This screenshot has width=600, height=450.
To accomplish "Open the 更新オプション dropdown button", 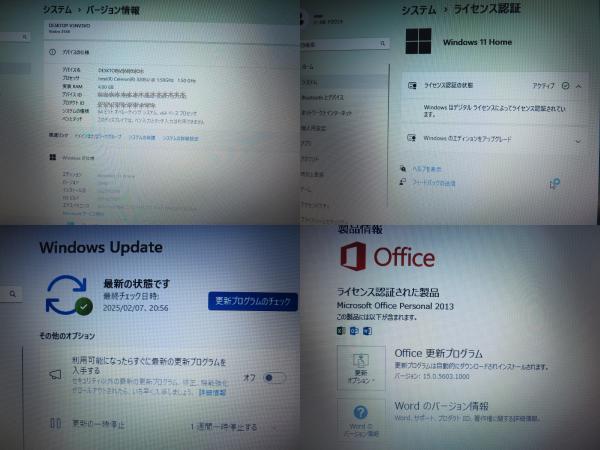I will point(361,368).
